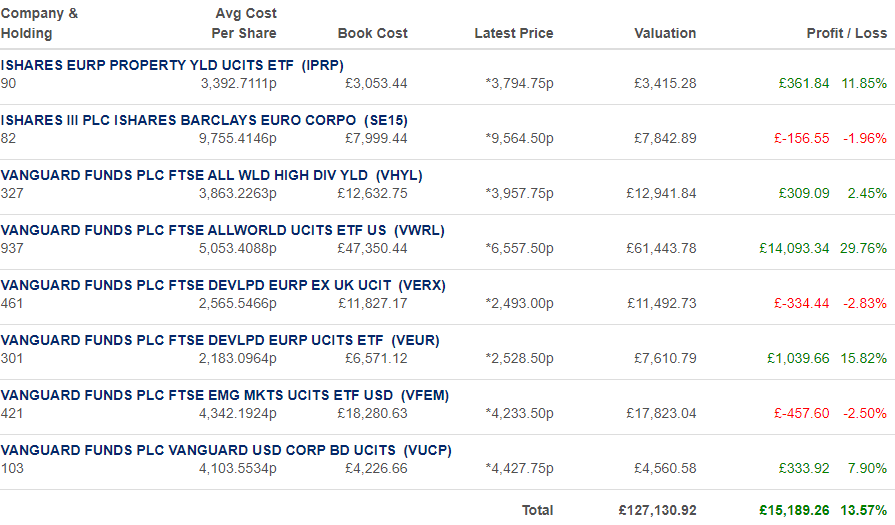The width and height of the screenshot is (895, 525).
Task: Click the VANGUARD FTSE DEVLPD EURP (VEUR) fund name
Action: tap(220, 340)
